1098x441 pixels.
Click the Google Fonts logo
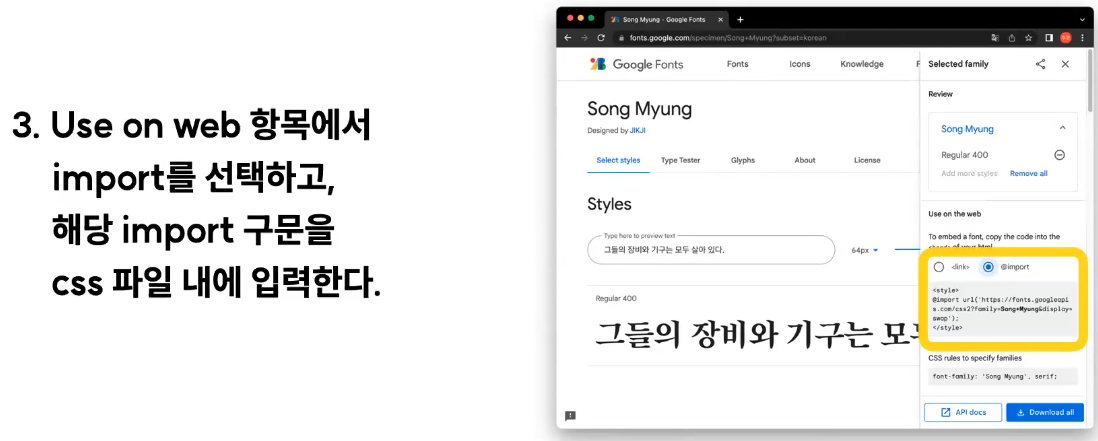tap(637, 64)
